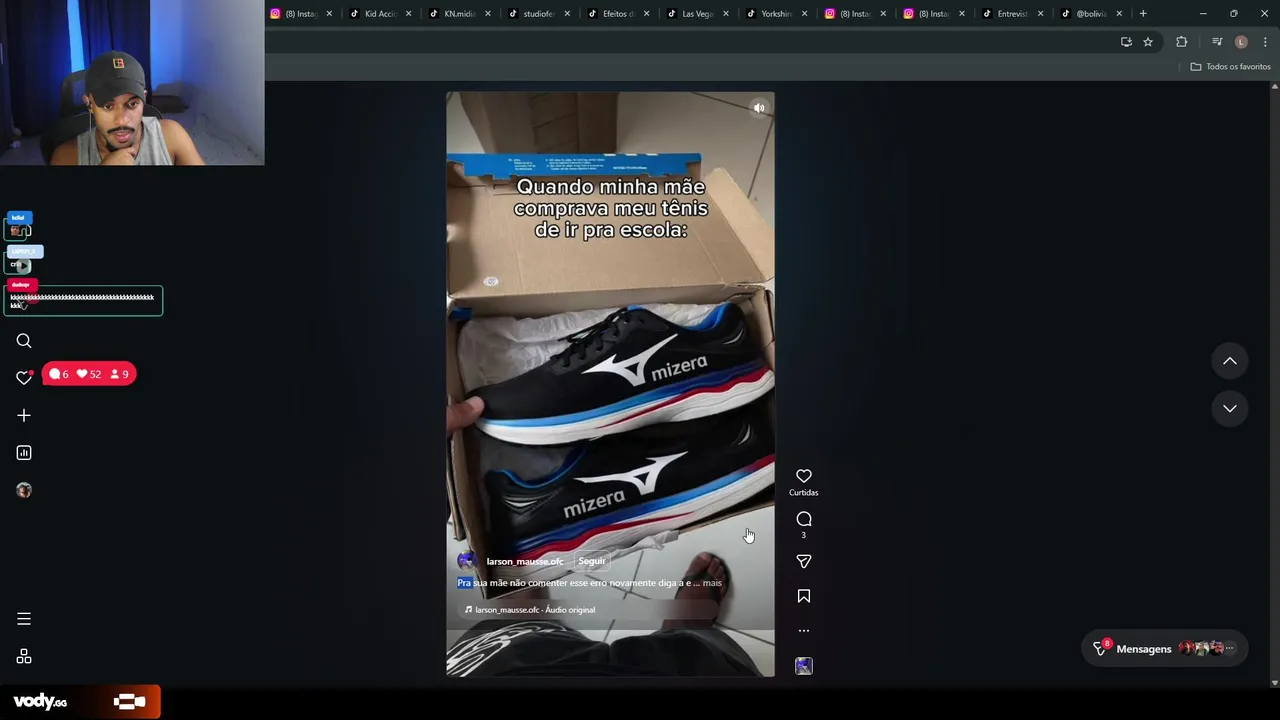
Task: Select the profile avatar beside larson_mausse.ofc
Action: coord(466,561)
